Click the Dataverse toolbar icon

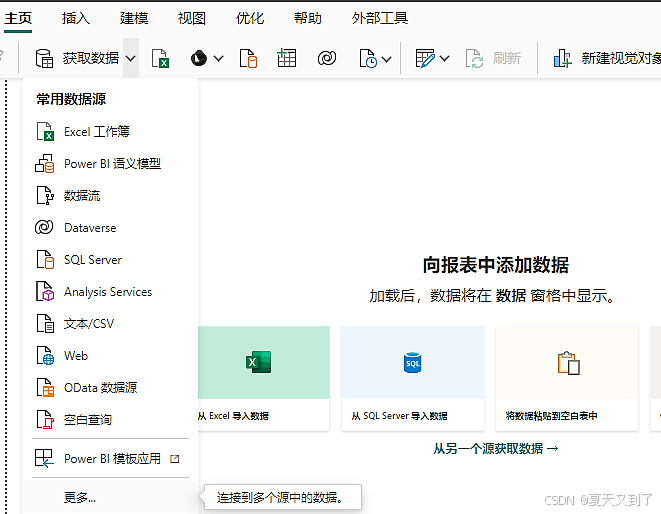[327, 58]
